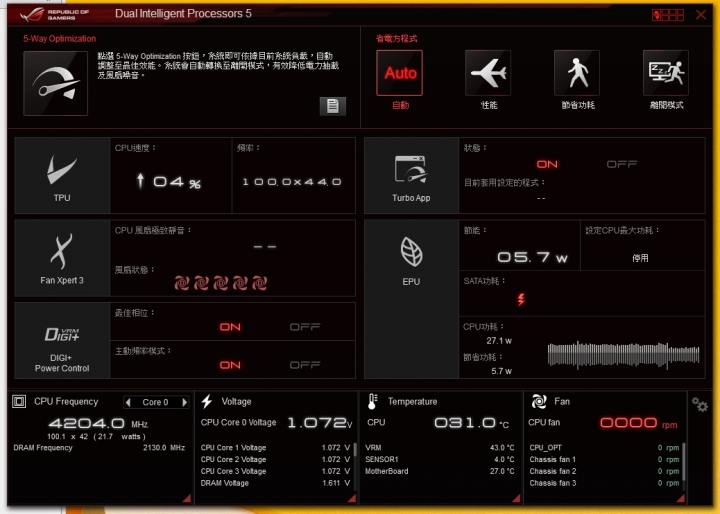Click the last fan status icon
This screenshot has height=514, width=720.
[259, 283]
